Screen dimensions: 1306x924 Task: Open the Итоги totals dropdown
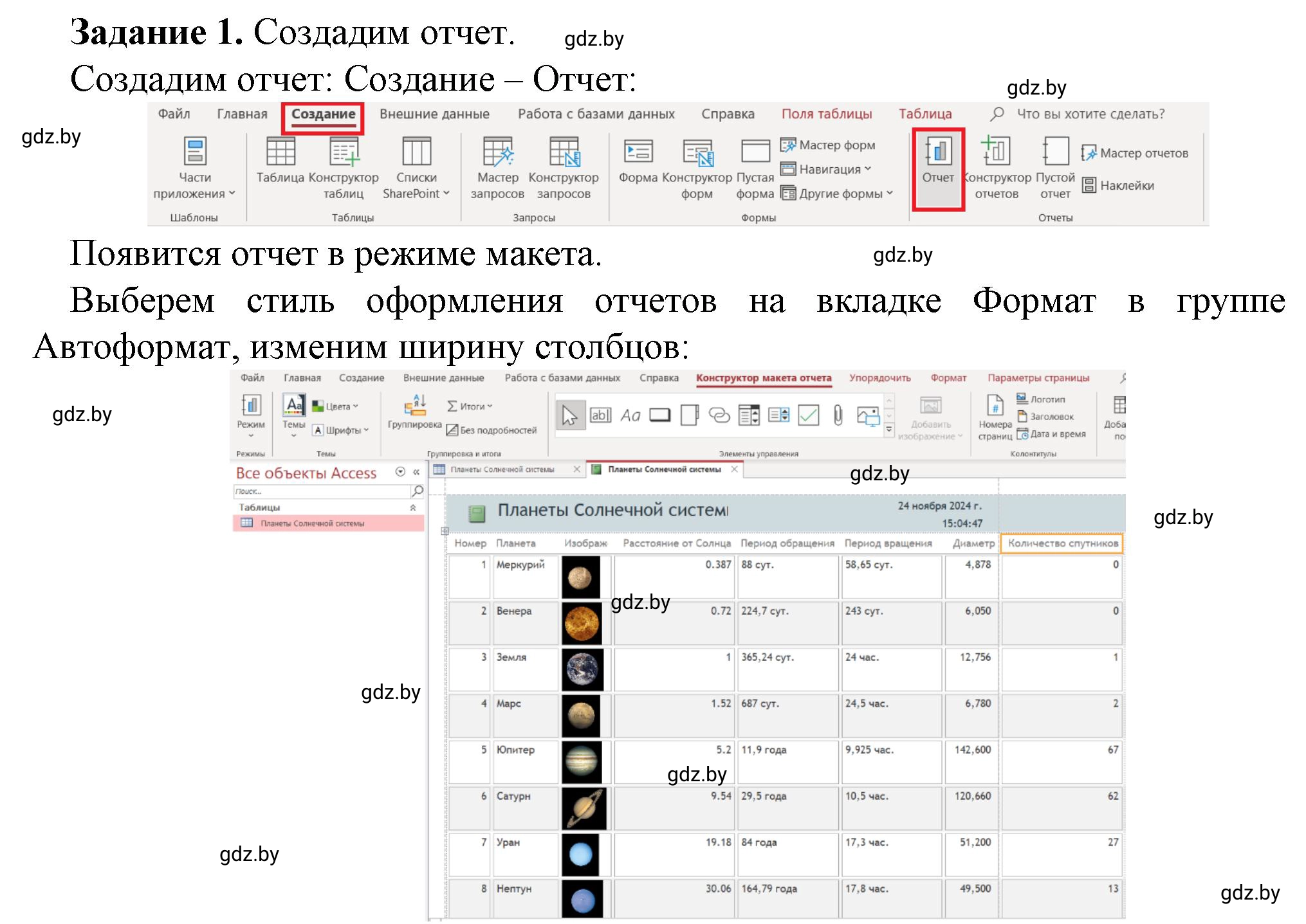[470, 406]
